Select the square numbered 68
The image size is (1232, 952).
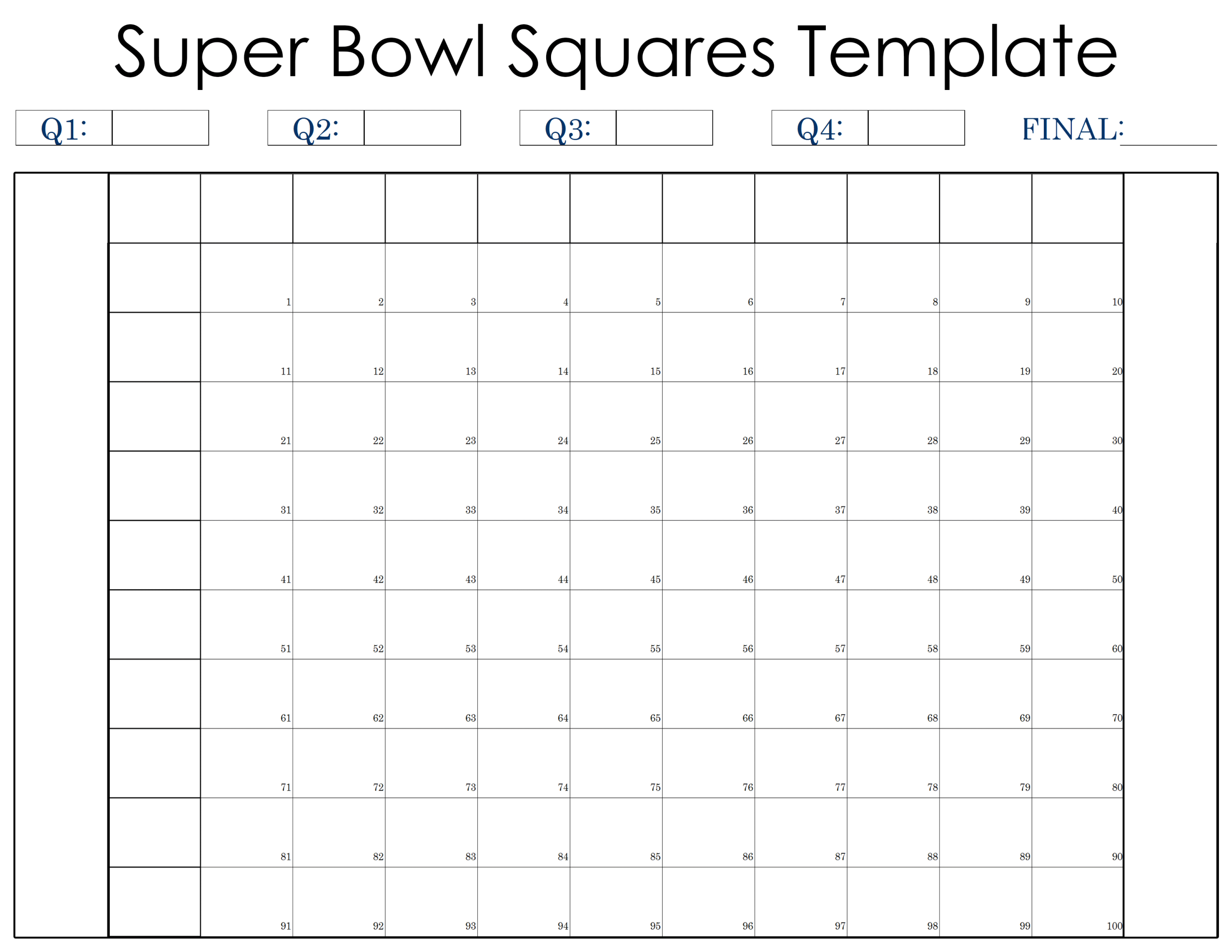893,694
